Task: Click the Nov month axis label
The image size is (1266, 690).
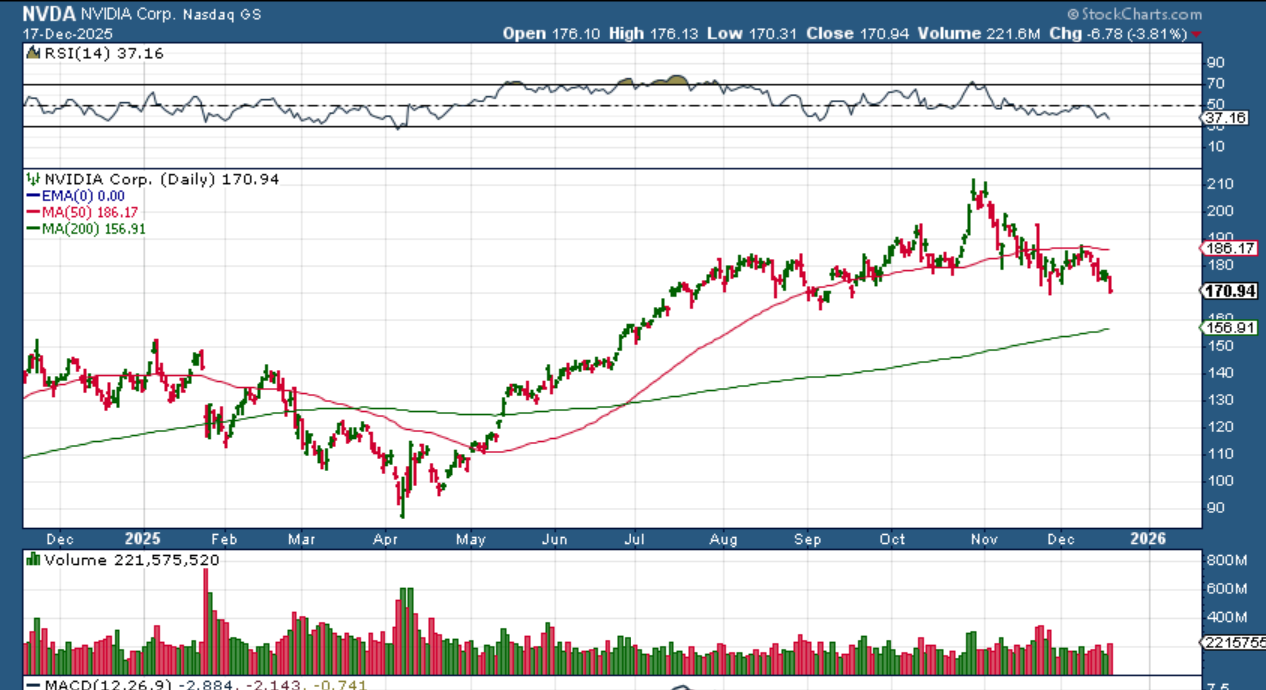Action: point(984,539)
